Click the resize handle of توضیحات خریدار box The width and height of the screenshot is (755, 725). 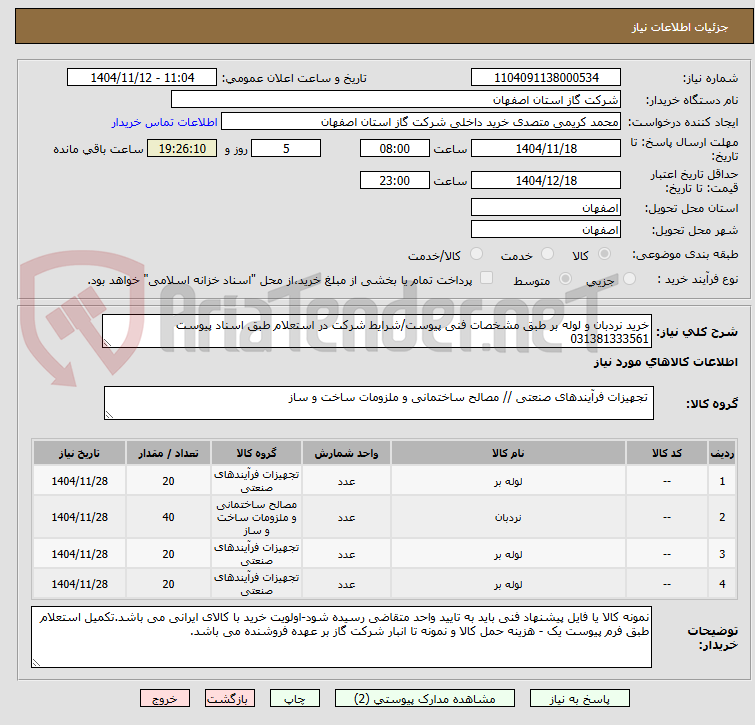(36, 662)
